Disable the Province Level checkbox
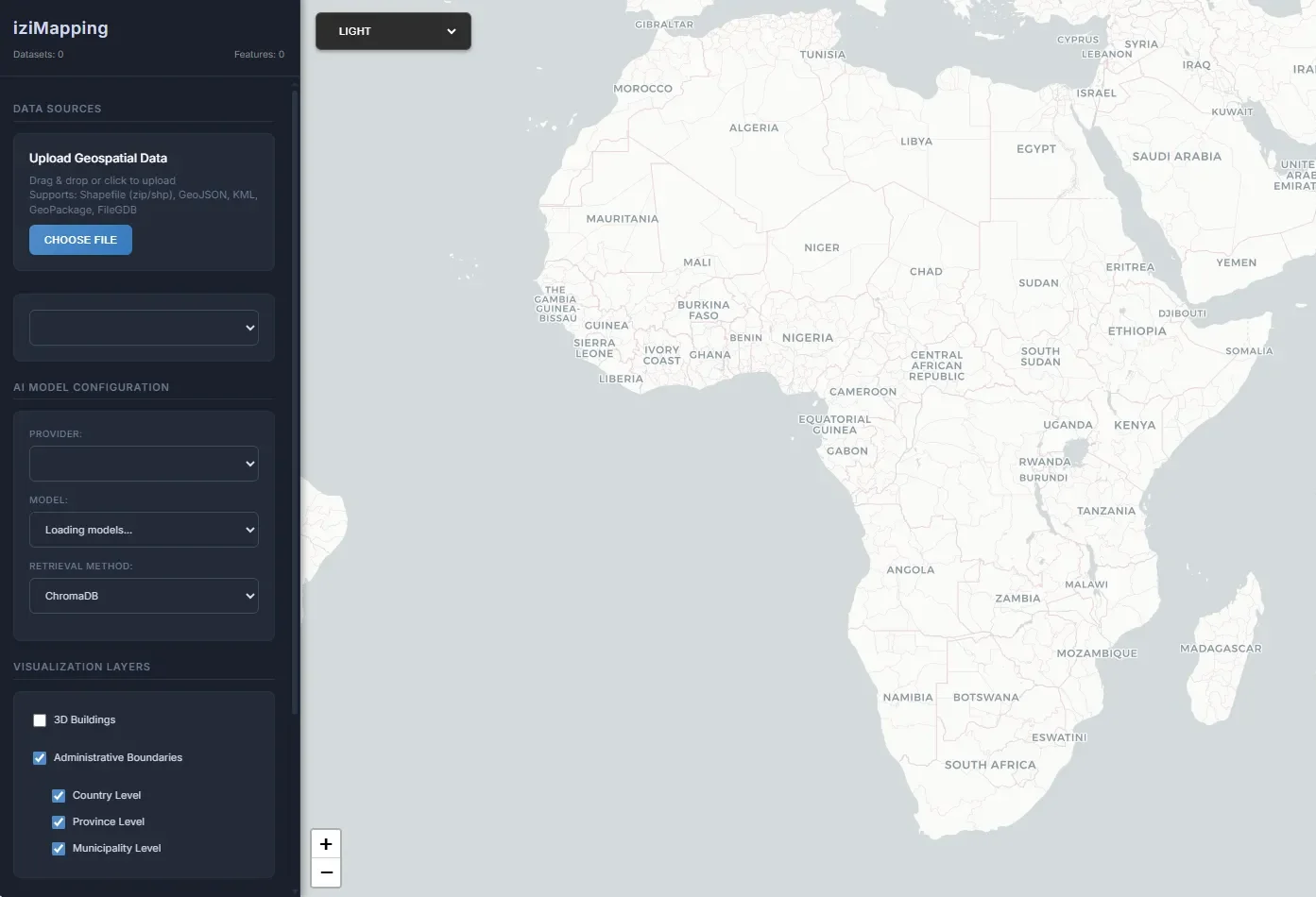Viewport: 1316px width, 897px height. [x=59, y=822]
